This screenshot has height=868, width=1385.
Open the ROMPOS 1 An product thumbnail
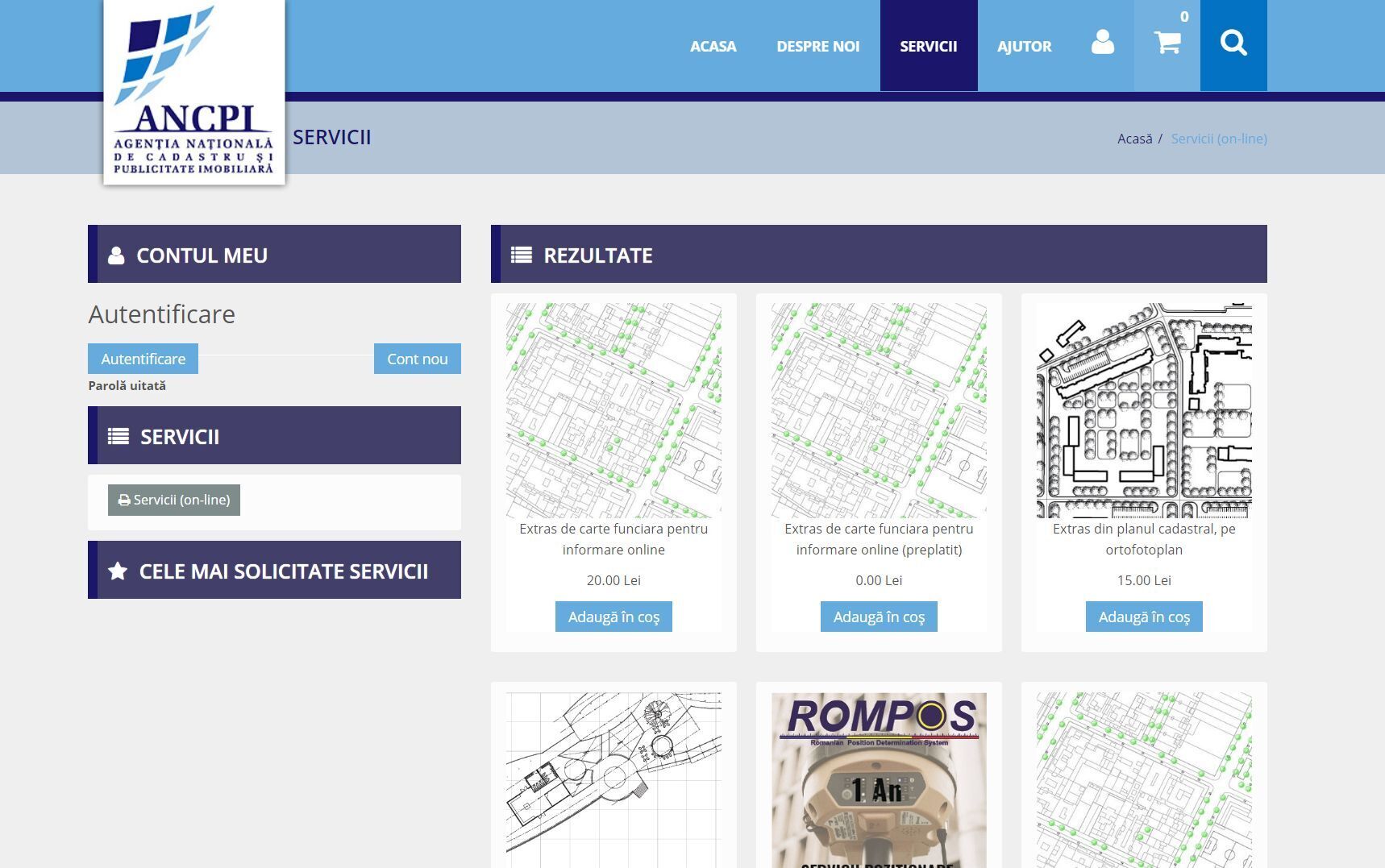(x=879, y=779)
